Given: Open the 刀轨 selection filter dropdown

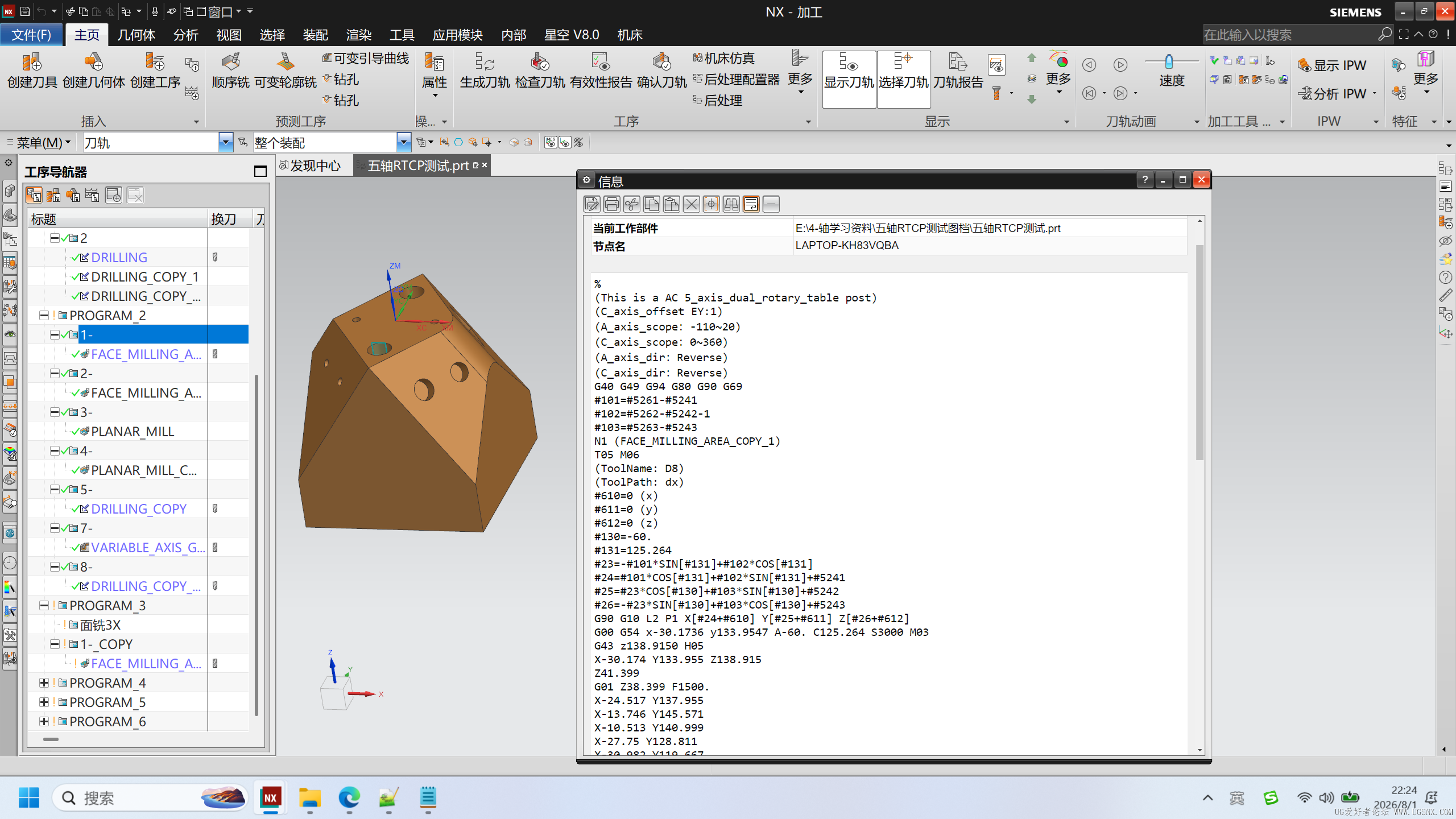Looking at the screenshot, I should tap(226, 142).
